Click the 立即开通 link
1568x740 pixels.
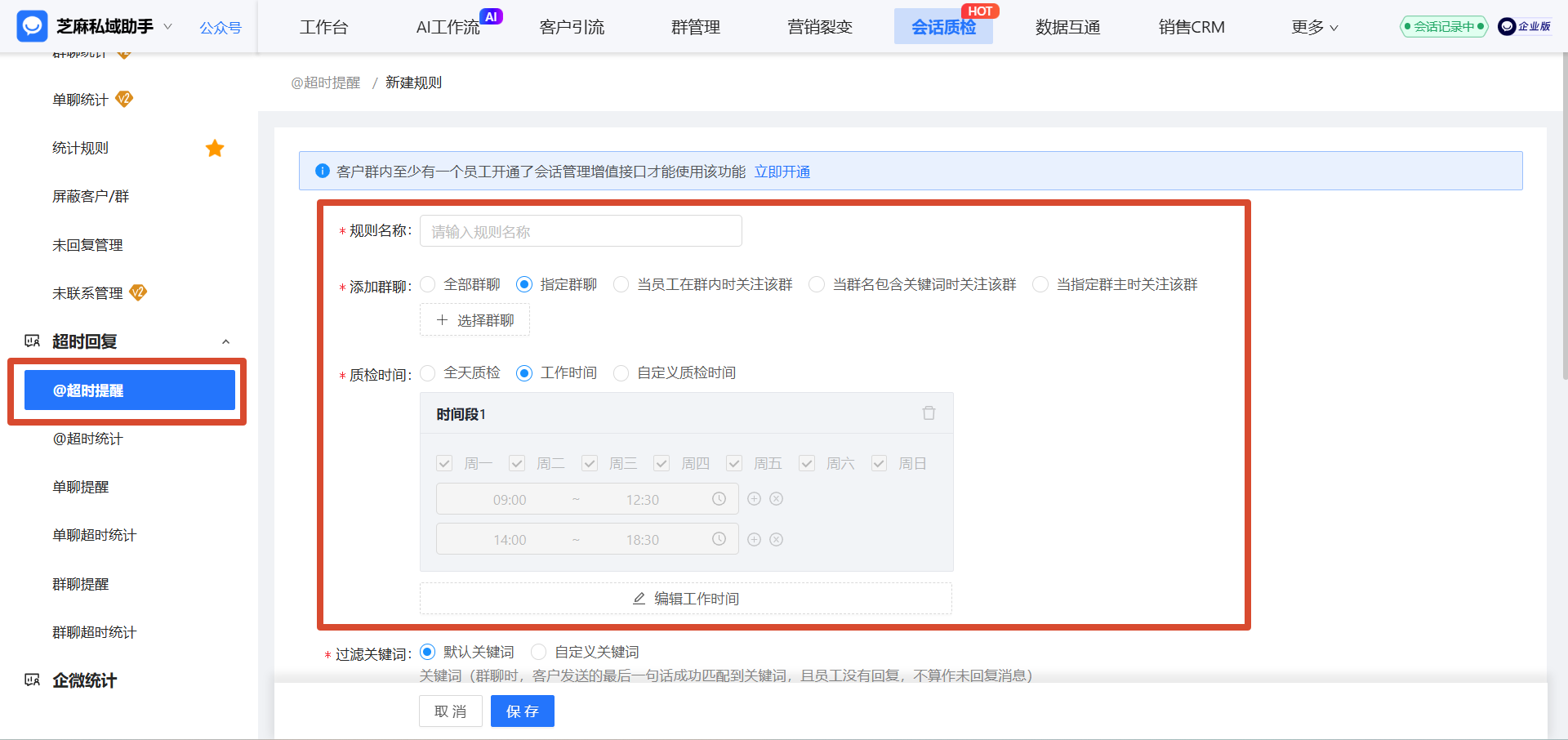coord(782,172)
